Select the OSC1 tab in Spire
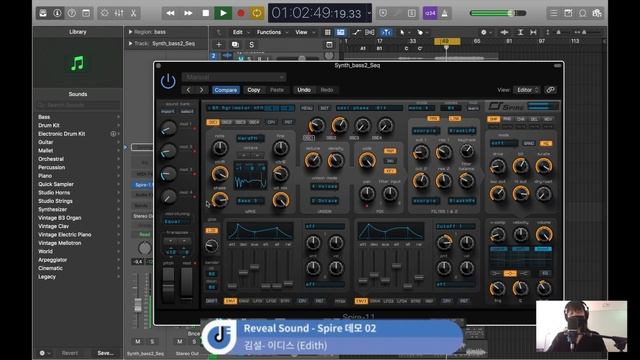640x360 pixels. click(x=213, y=122)
